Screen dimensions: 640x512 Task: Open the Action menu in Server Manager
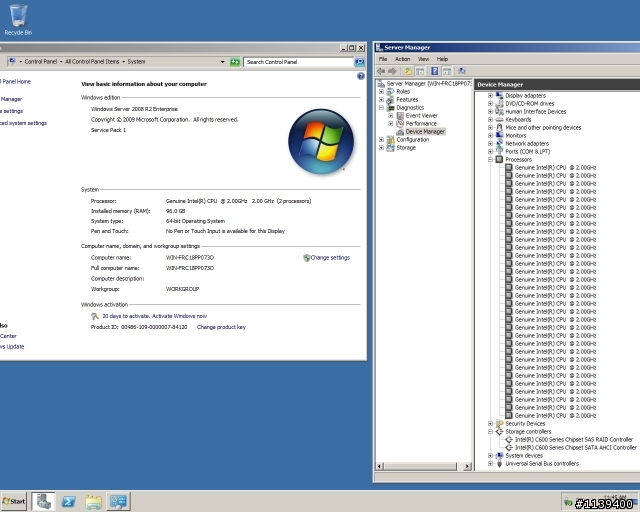click(x=402, y=59)
